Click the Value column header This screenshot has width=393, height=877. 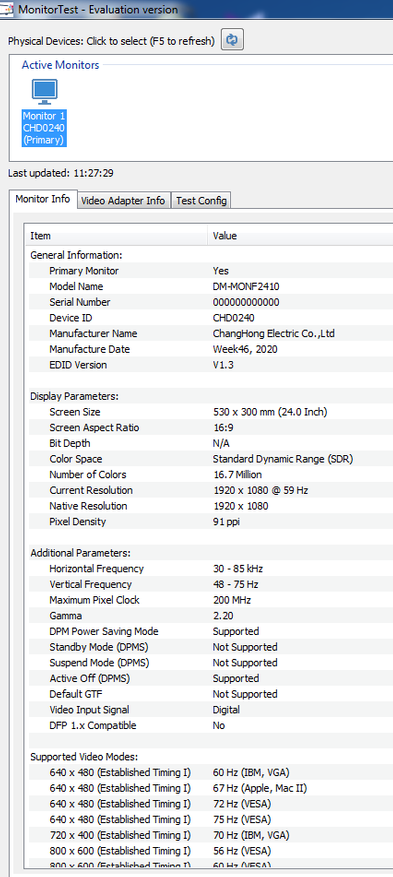[x=300, y=236]
